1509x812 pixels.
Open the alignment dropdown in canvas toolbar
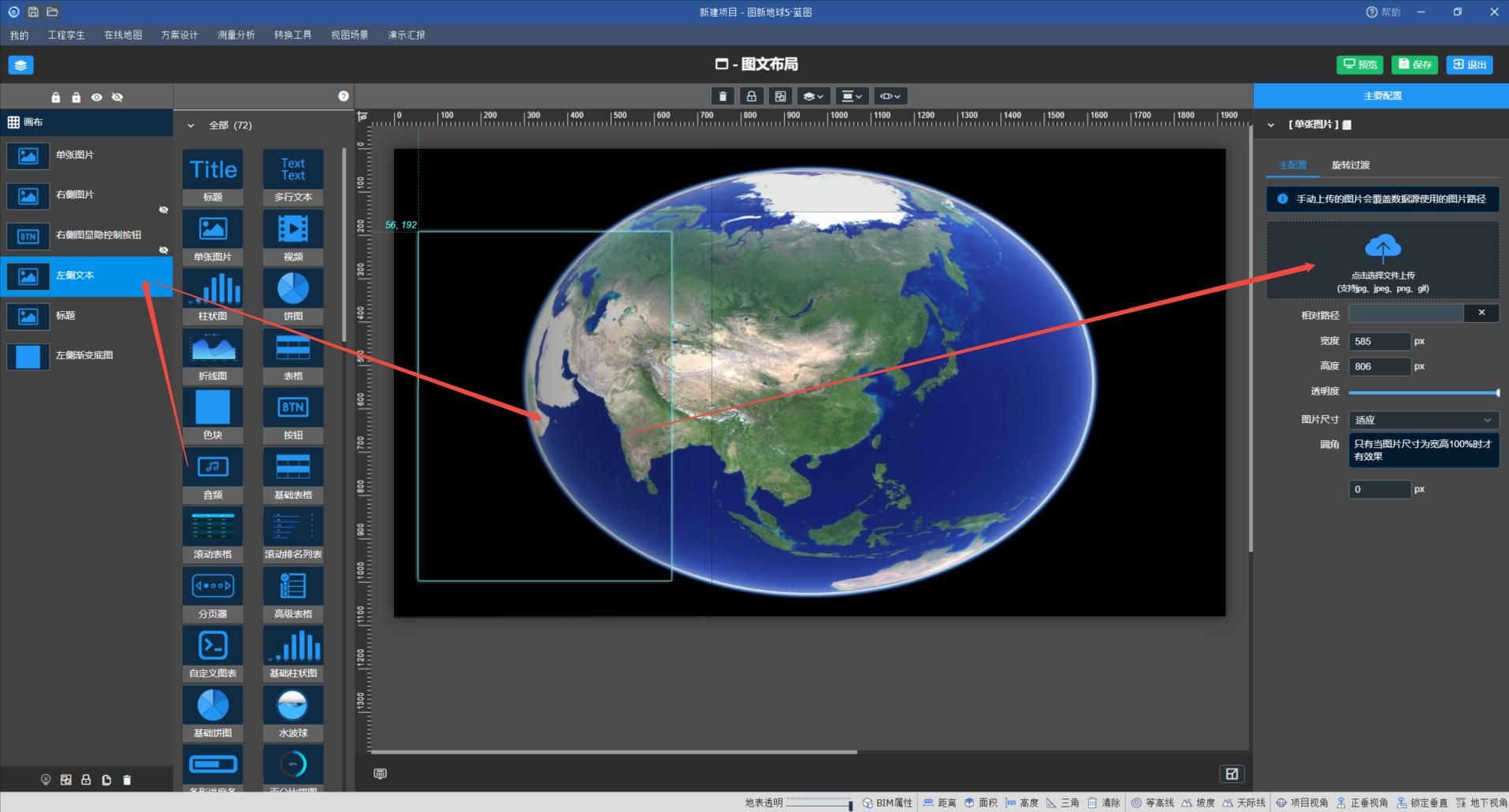(852, 96)
